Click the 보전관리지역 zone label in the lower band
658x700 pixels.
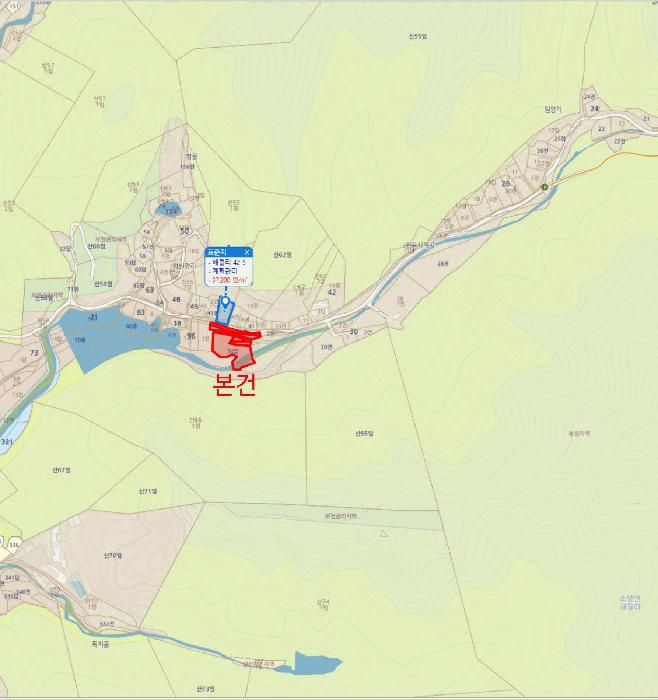pos(341,516)
